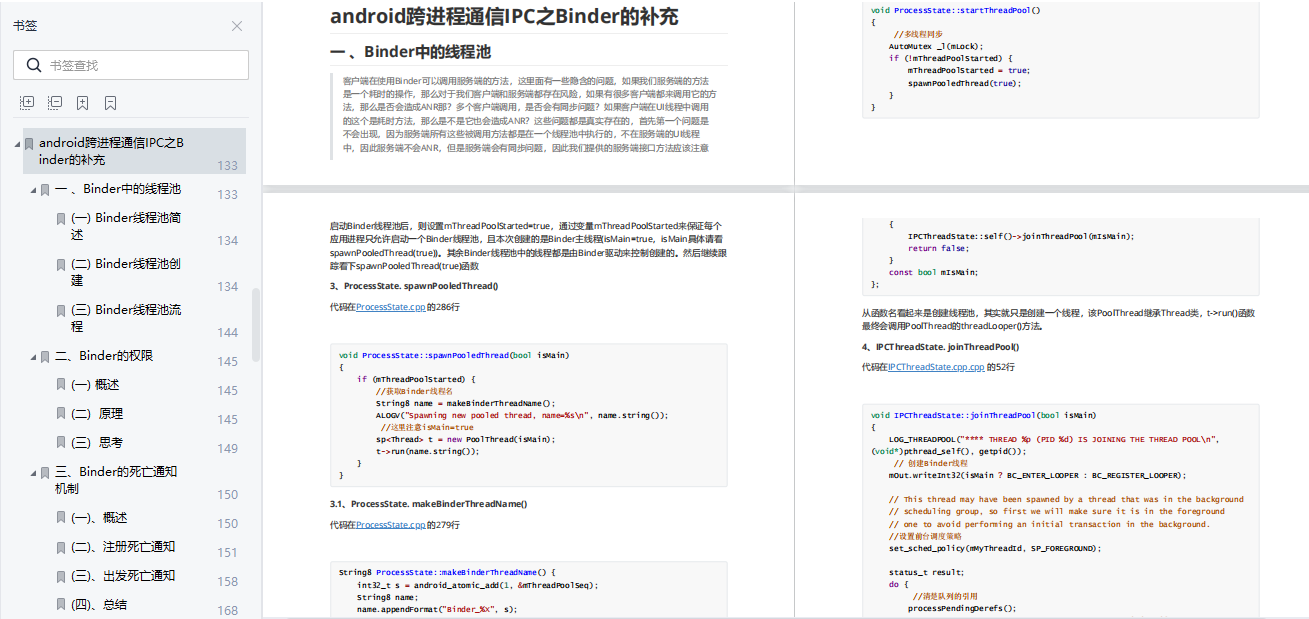Click bookmark icon beside (一) Binder线程池简述
This screenshot has width=1309, height=619.
pyautogui.click(x=60, y=218)
